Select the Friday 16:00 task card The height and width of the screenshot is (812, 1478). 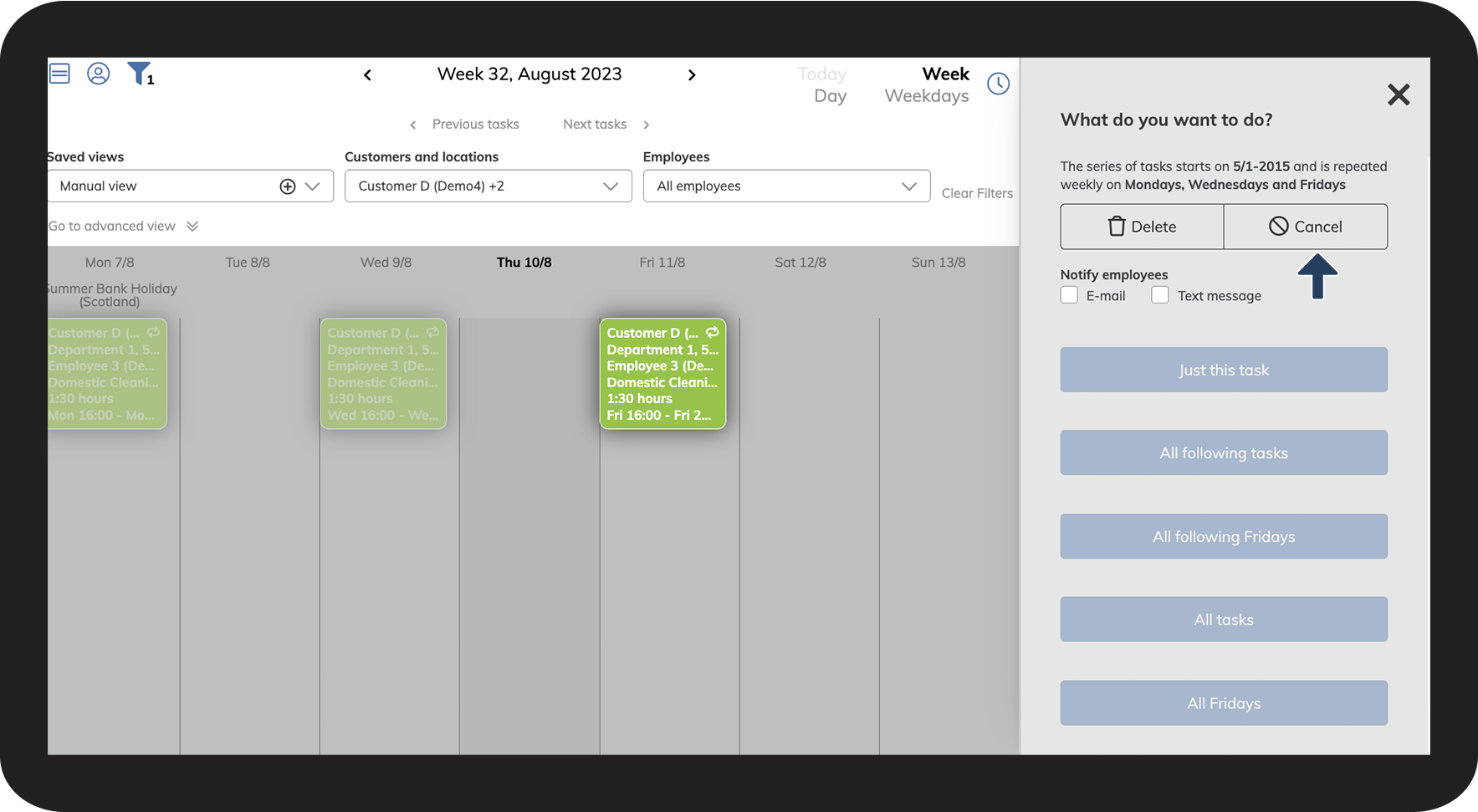click(x=662, y=374)
